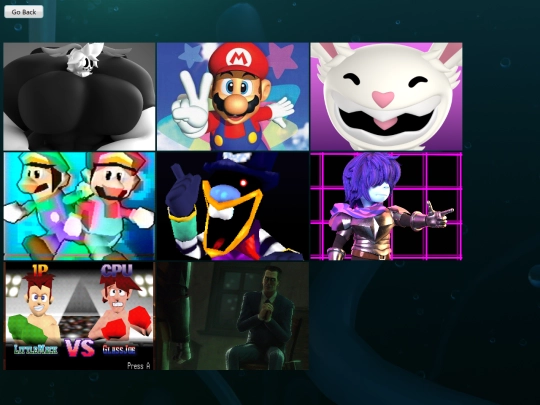This screenshot has width=540, height=405.
Task: Choose the glitchy Luigi and Mario thumbnail
Action: click(x=79, y=206)
